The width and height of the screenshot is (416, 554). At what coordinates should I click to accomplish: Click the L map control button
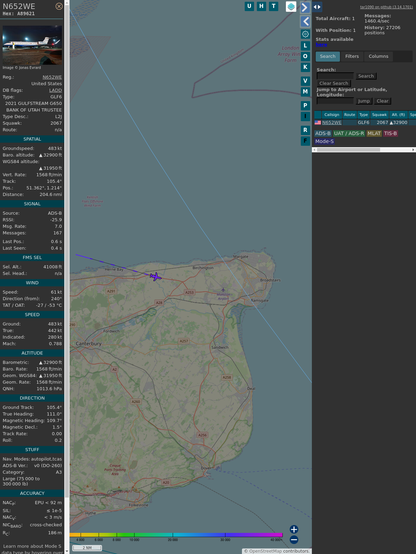305,46
